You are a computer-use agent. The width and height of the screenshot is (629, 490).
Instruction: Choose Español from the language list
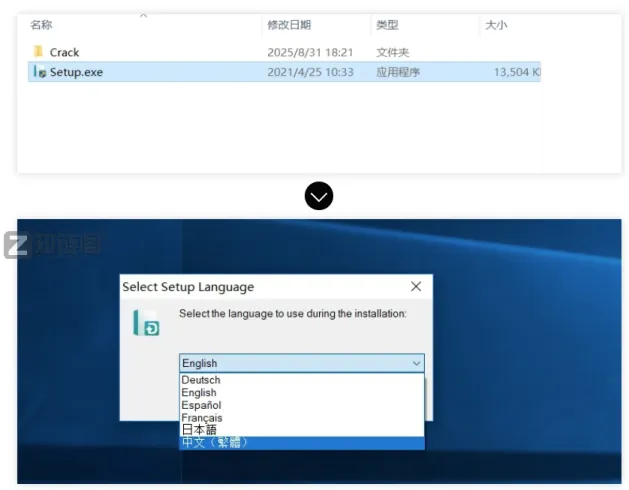[x=302, y=405]
